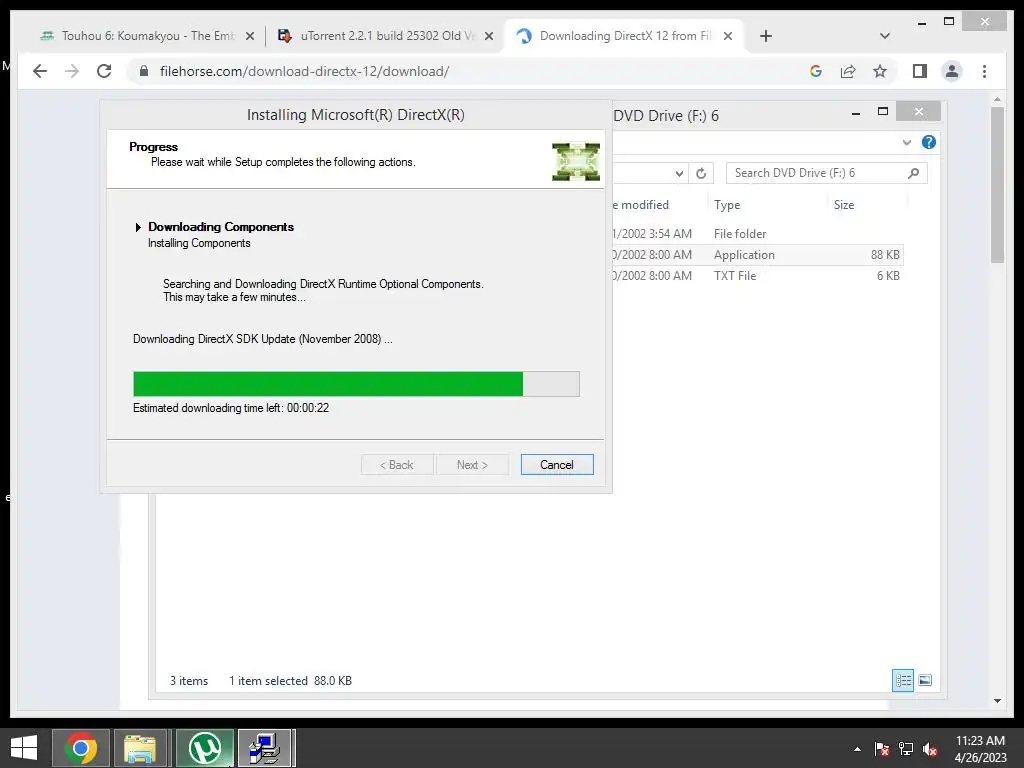Open the browser side panel

pyautogui.click(x=920, y=71)
